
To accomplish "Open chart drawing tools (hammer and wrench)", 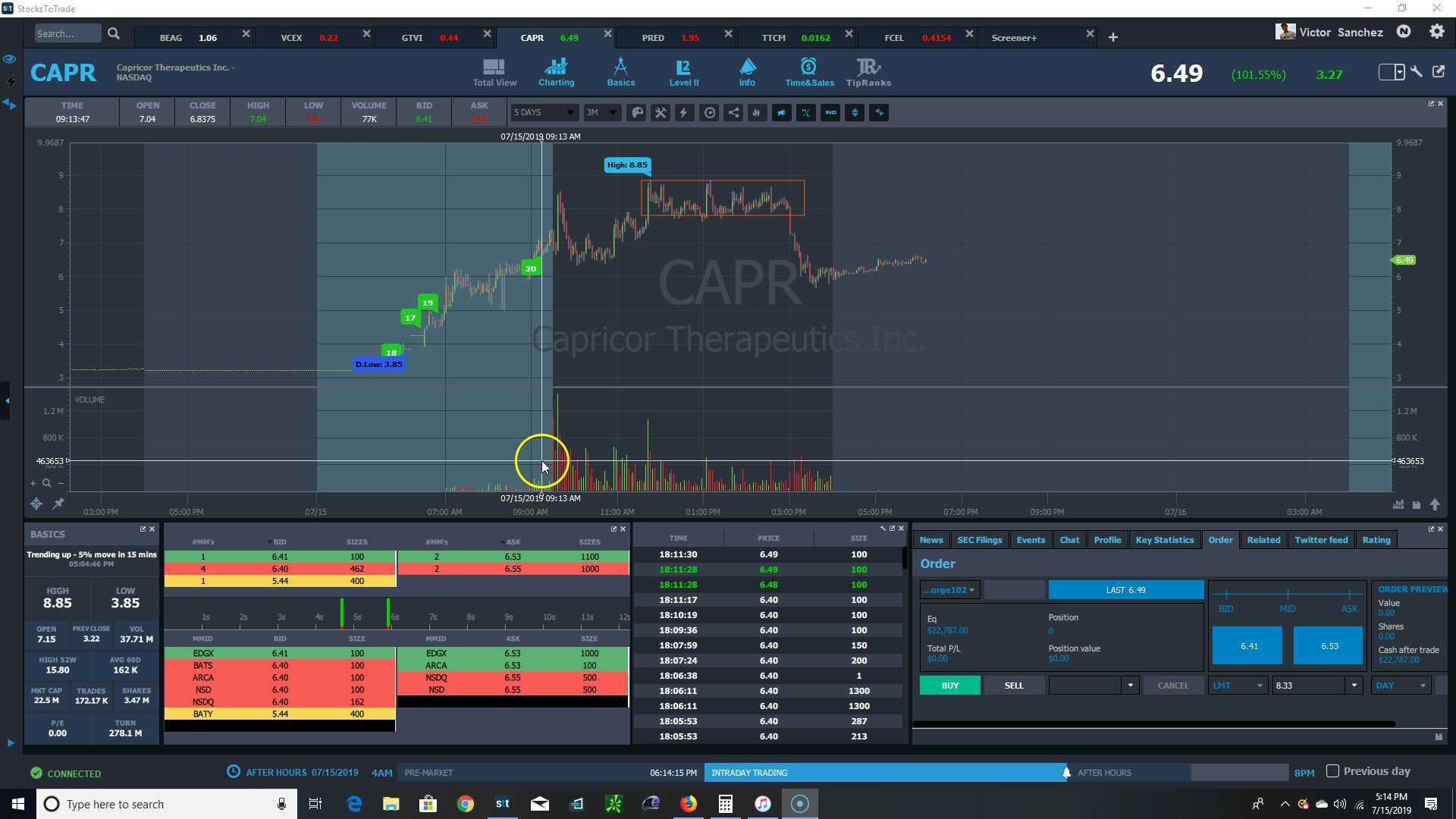I will [x=661, y=113].
